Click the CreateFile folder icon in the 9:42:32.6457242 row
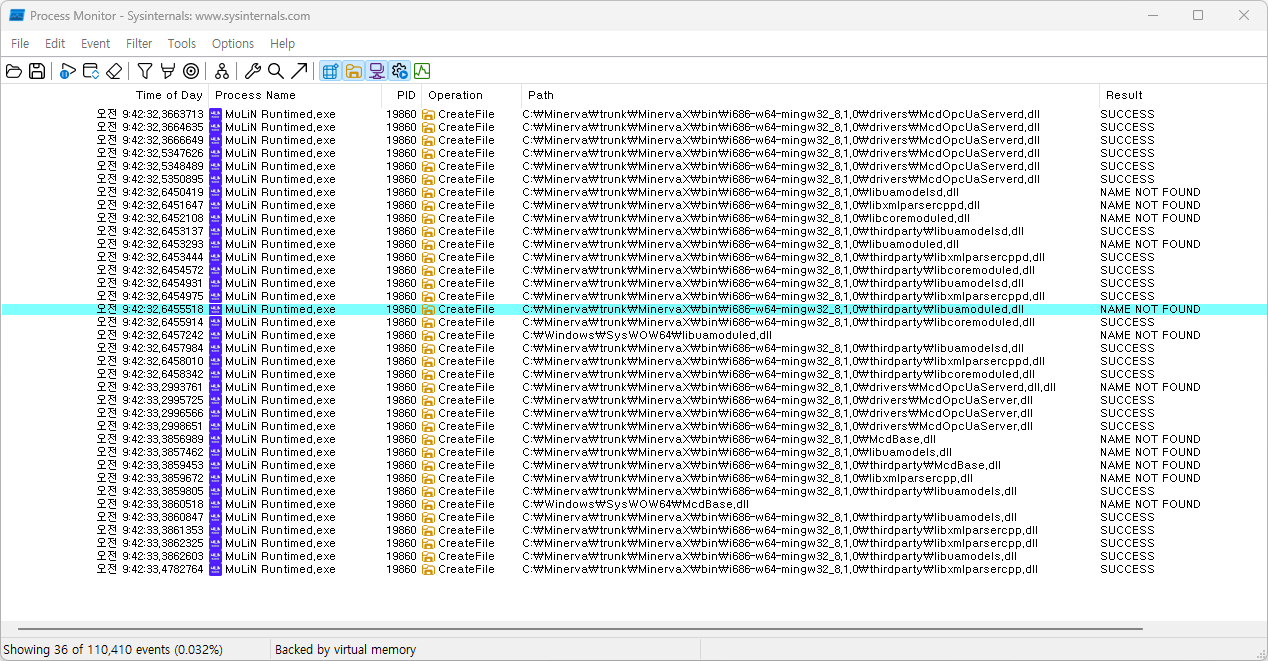 pyautogui.click(x=429, y=335)
